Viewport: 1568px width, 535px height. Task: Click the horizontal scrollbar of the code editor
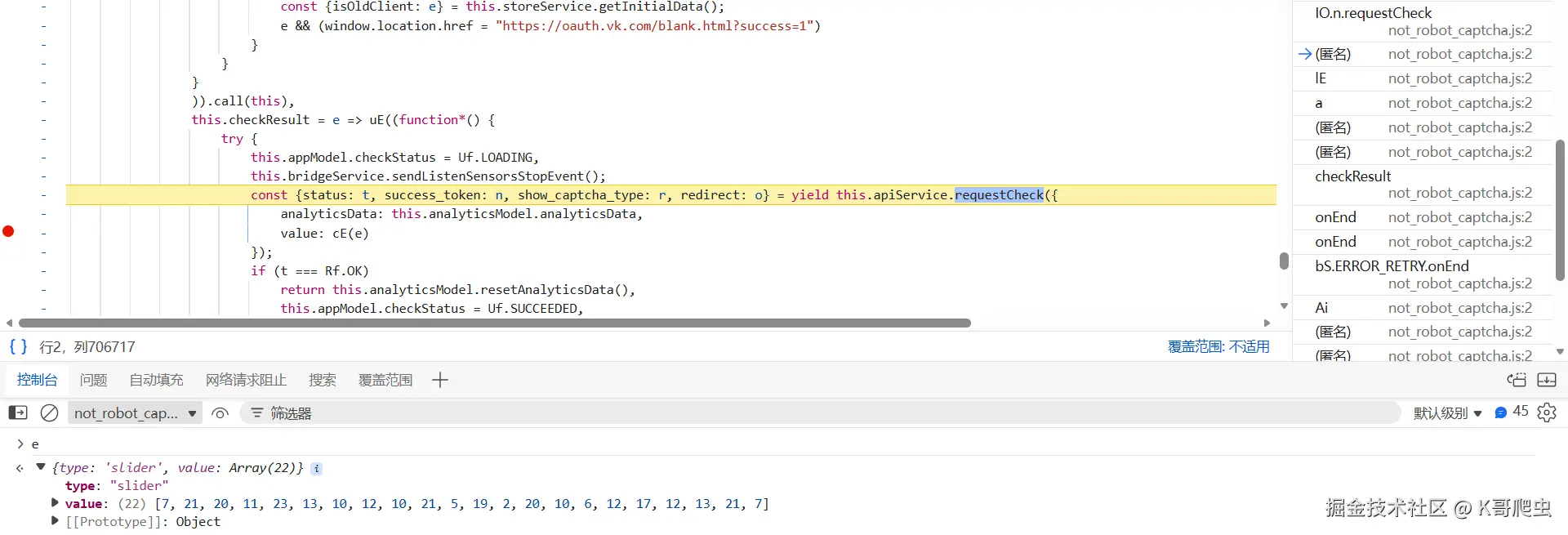coord(494,323)
